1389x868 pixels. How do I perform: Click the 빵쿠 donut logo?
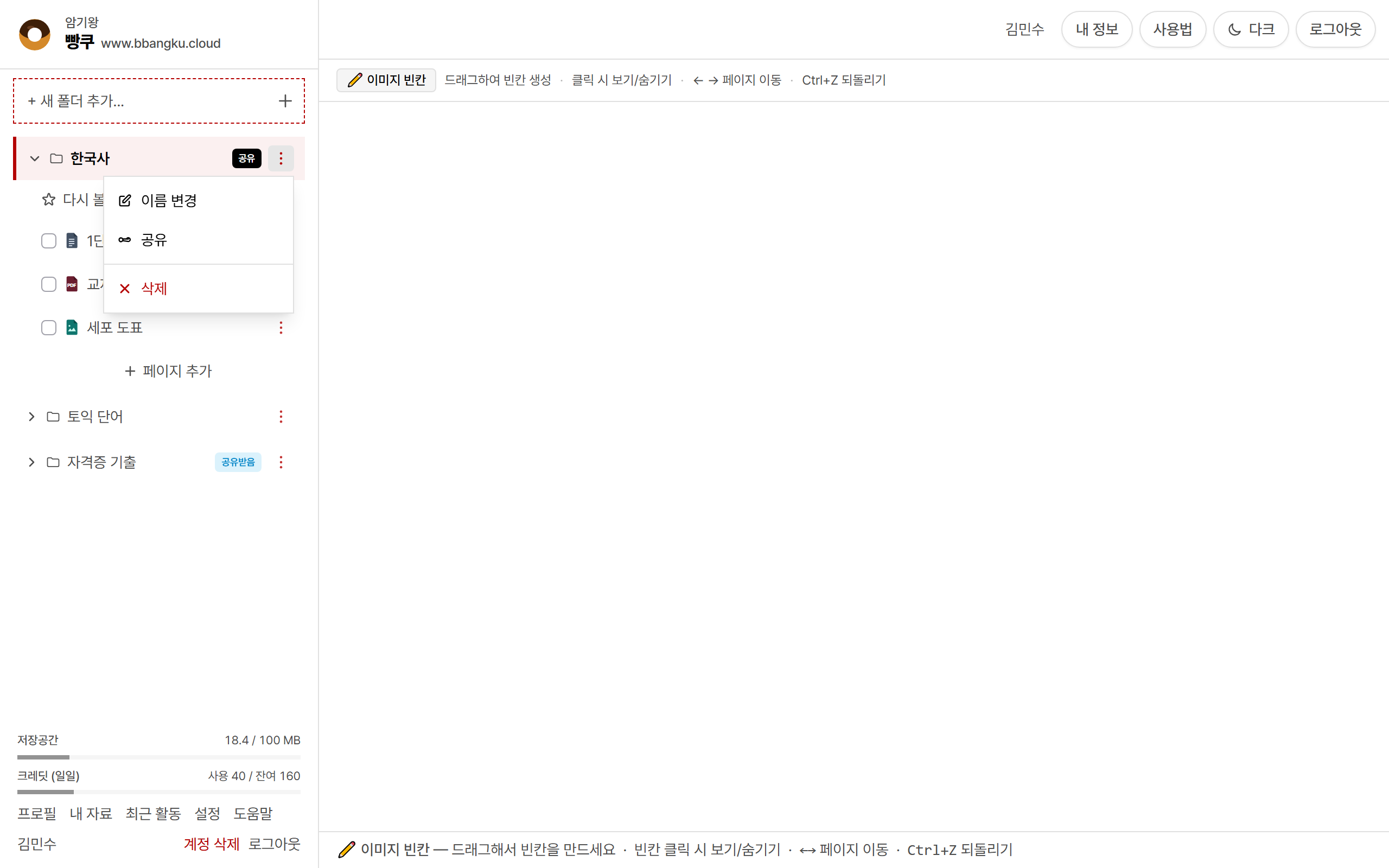34,34
